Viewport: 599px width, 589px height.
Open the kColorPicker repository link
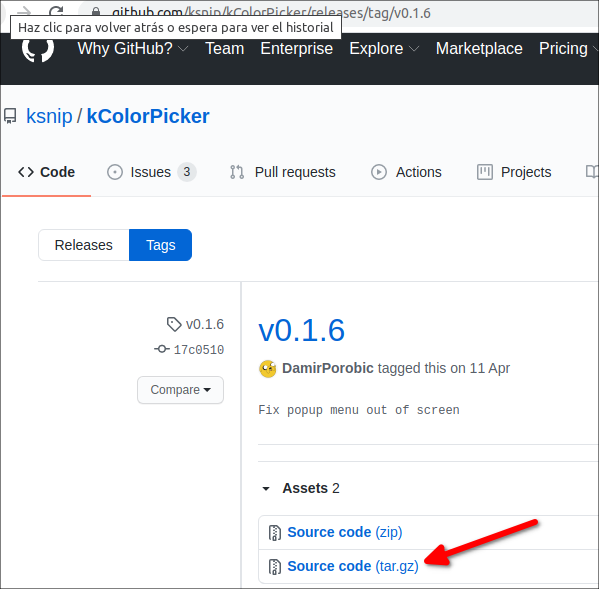148,116
